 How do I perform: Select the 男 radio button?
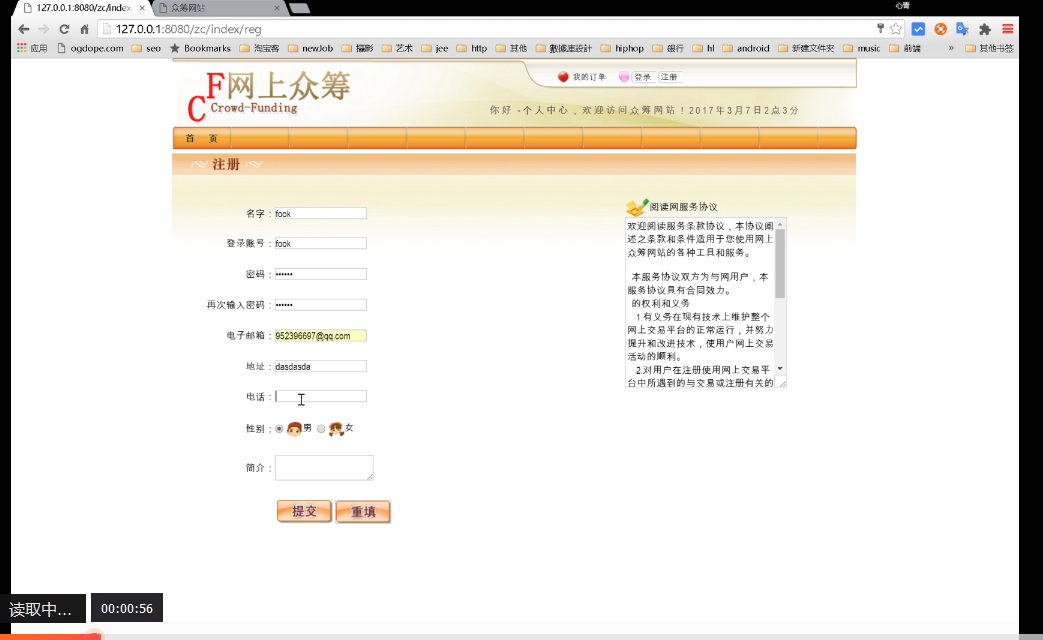[279, 429]
